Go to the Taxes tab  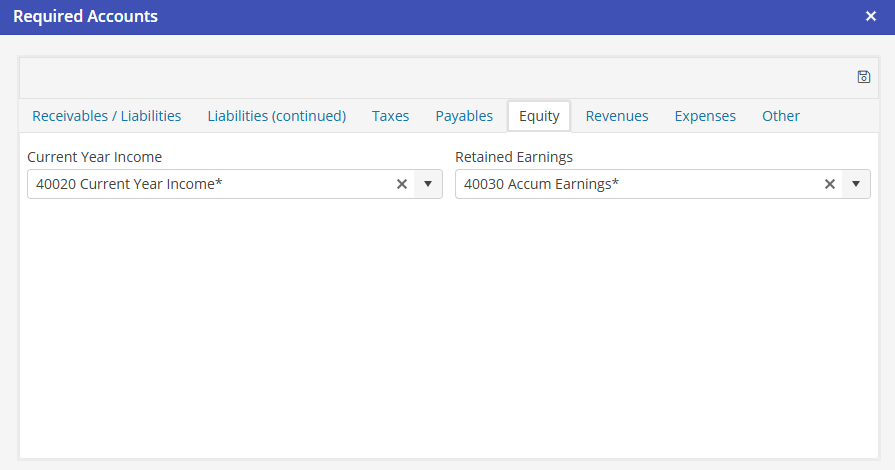pyautogui.click(x=391, y=116)
